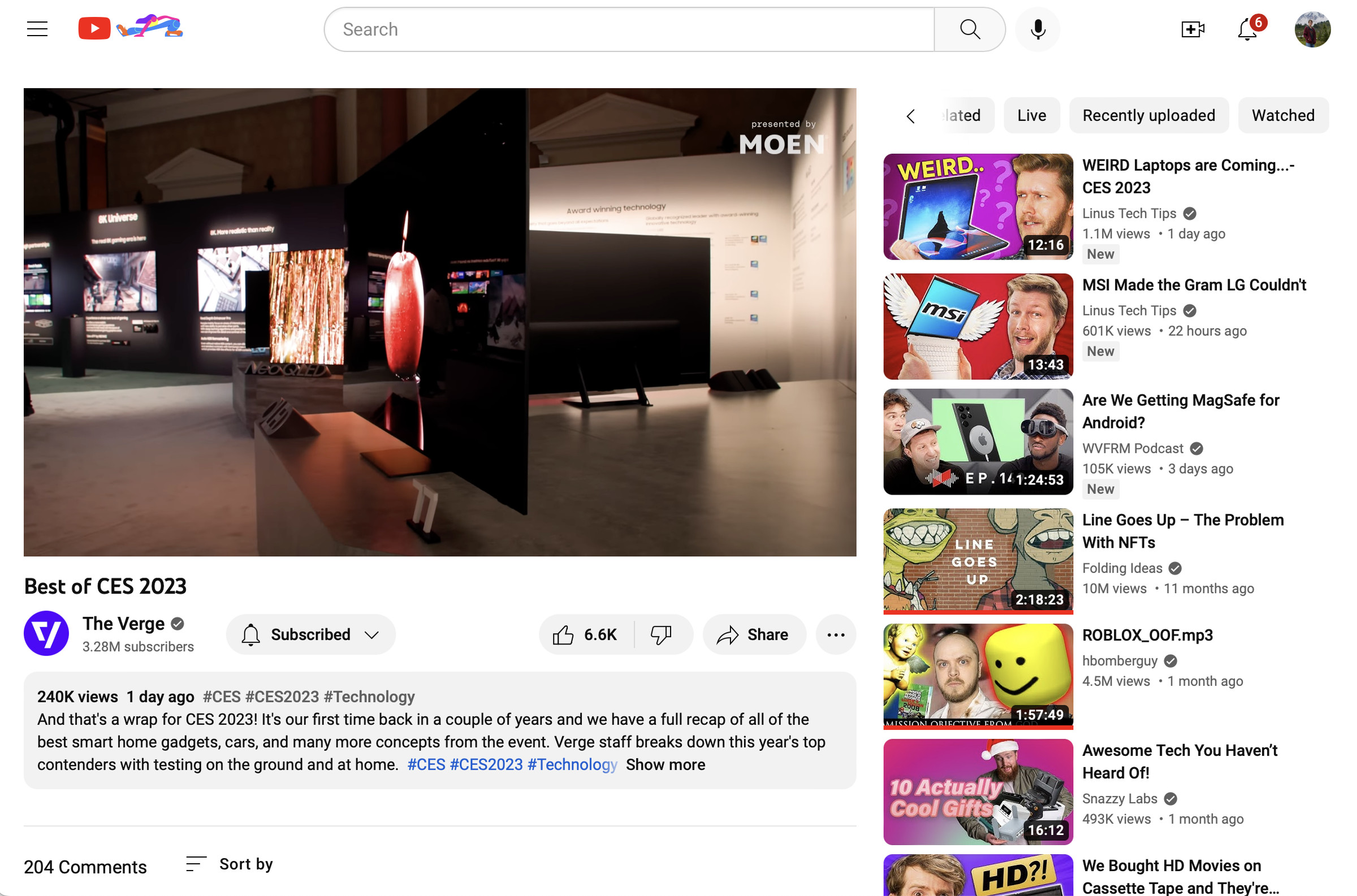This screenshot has height=896, width=1357.
Task: Open MSI Made the Gram thumbnail
Action: 978,326
